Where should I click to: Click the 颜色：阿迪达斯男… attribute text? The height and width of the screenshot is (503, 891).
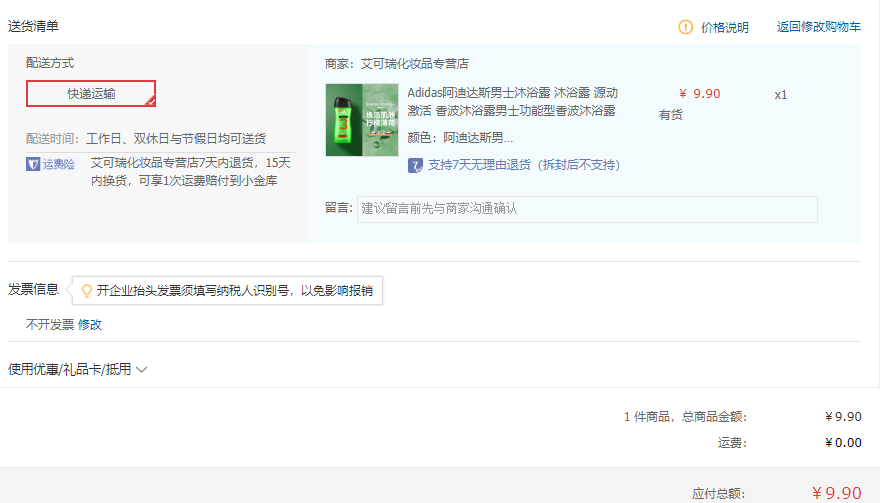(x=460, y=138)
